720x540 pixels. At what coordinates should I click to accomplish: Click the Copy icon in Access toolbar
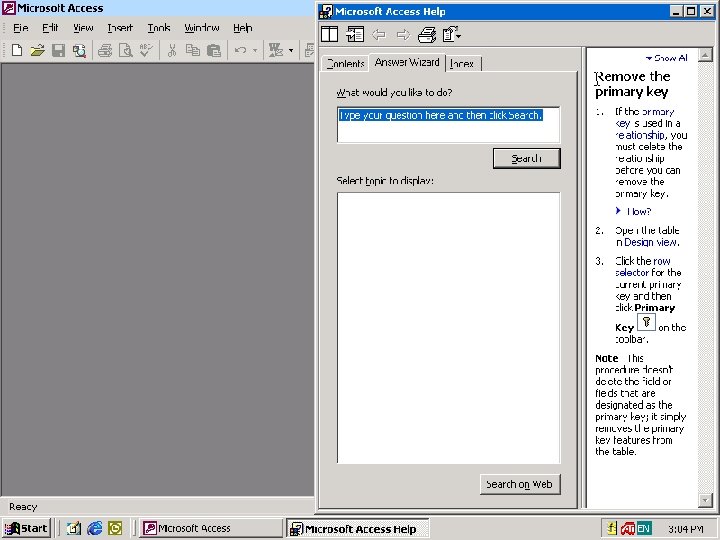pyautogui.click(x=193, y=50)
